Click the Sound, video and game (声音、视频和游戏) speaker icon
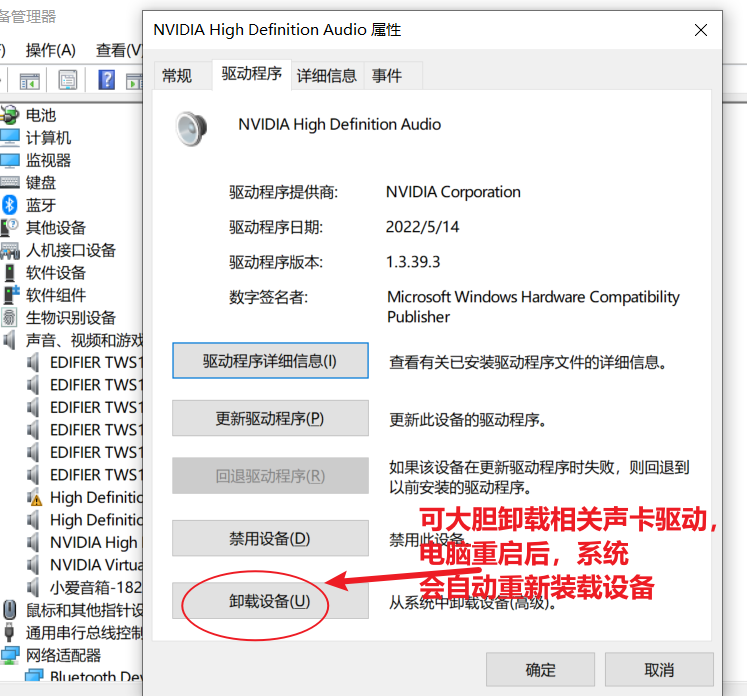747x696 pixels. point(10,340)
